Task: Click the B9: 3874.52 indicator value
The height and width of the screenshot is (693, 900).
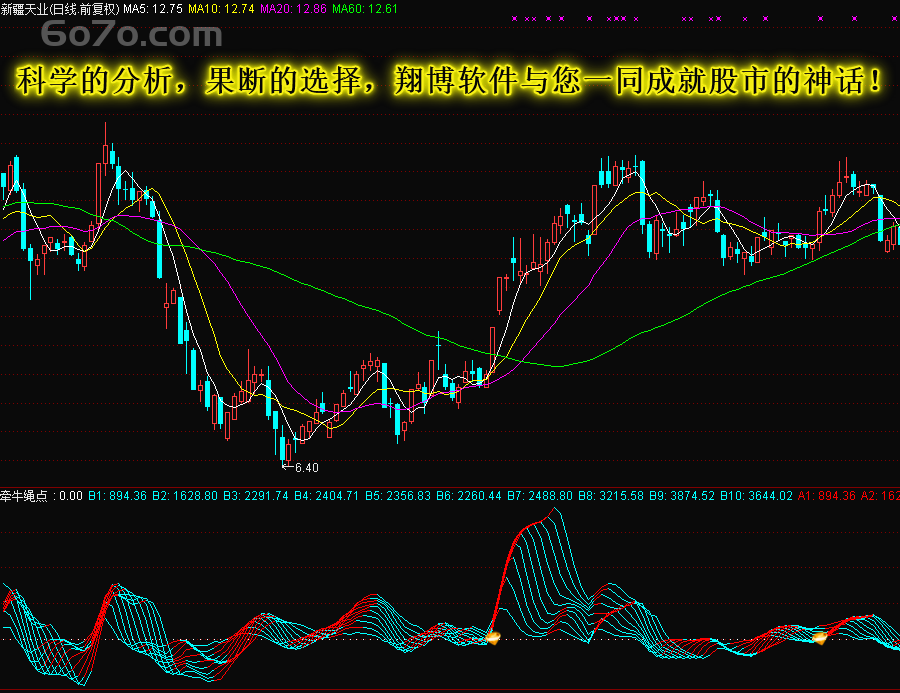Action: 681,496
